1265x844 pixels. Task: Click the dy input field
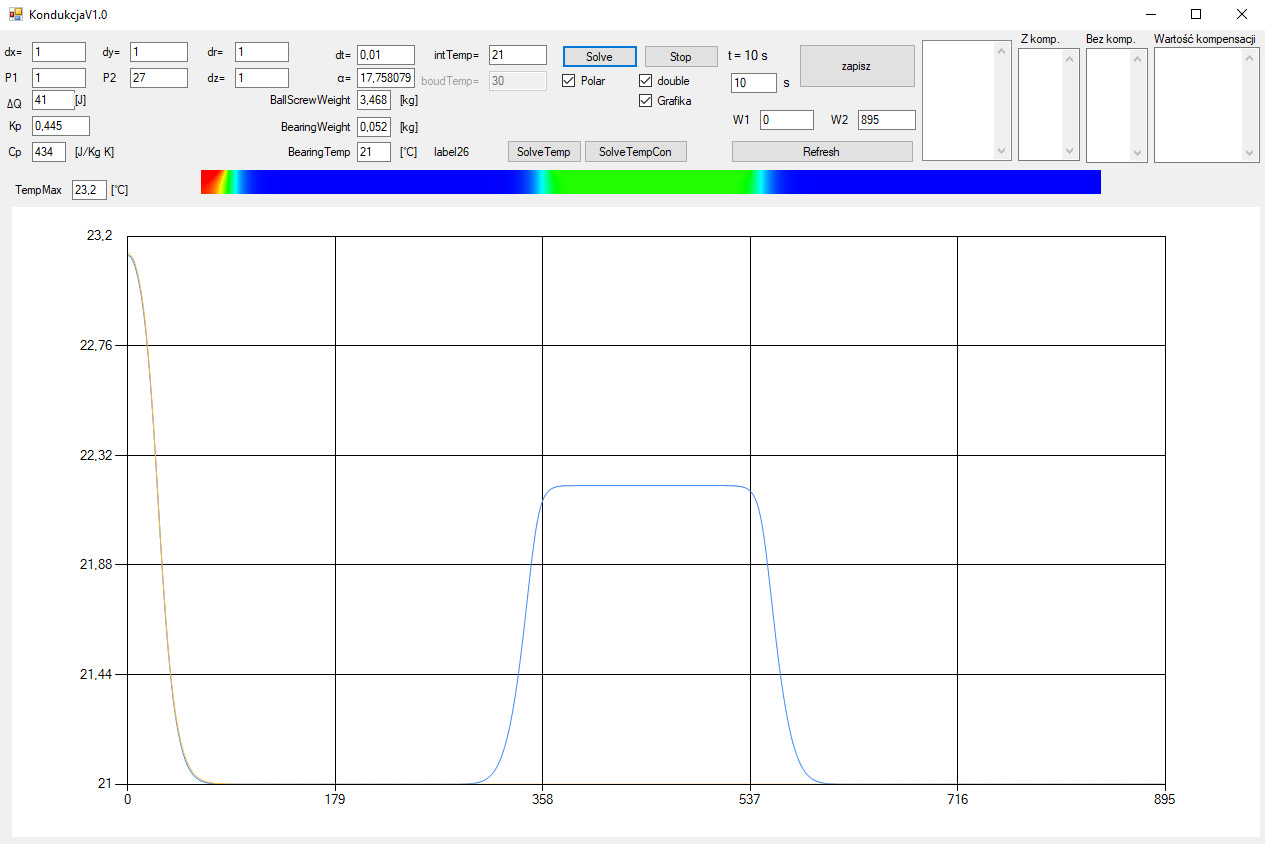[159, 52]
